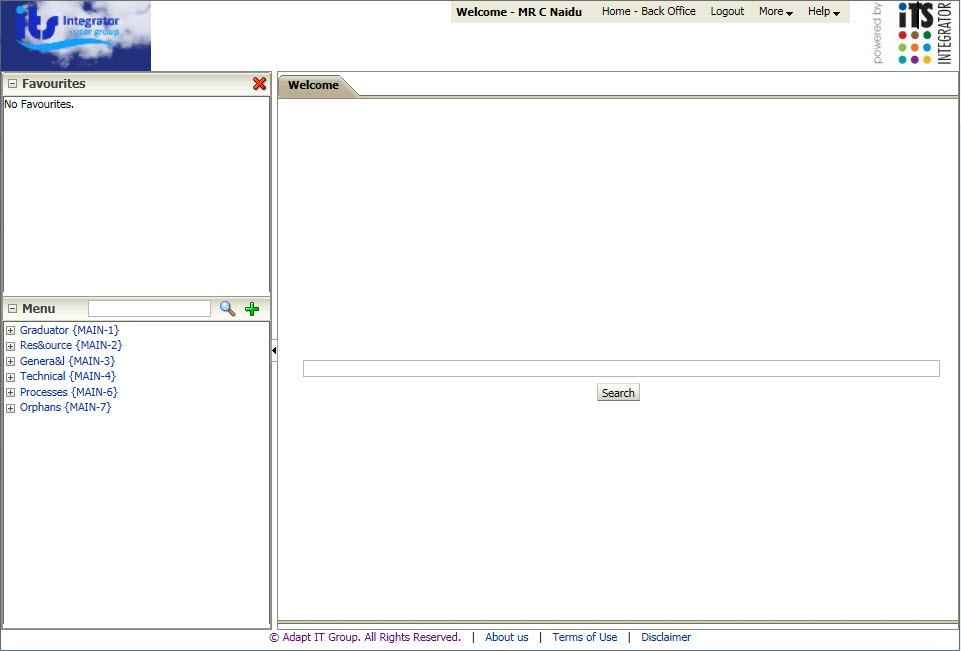
Task: Collapse the Menu panel header toggle
Action: [x=12, y=309]
